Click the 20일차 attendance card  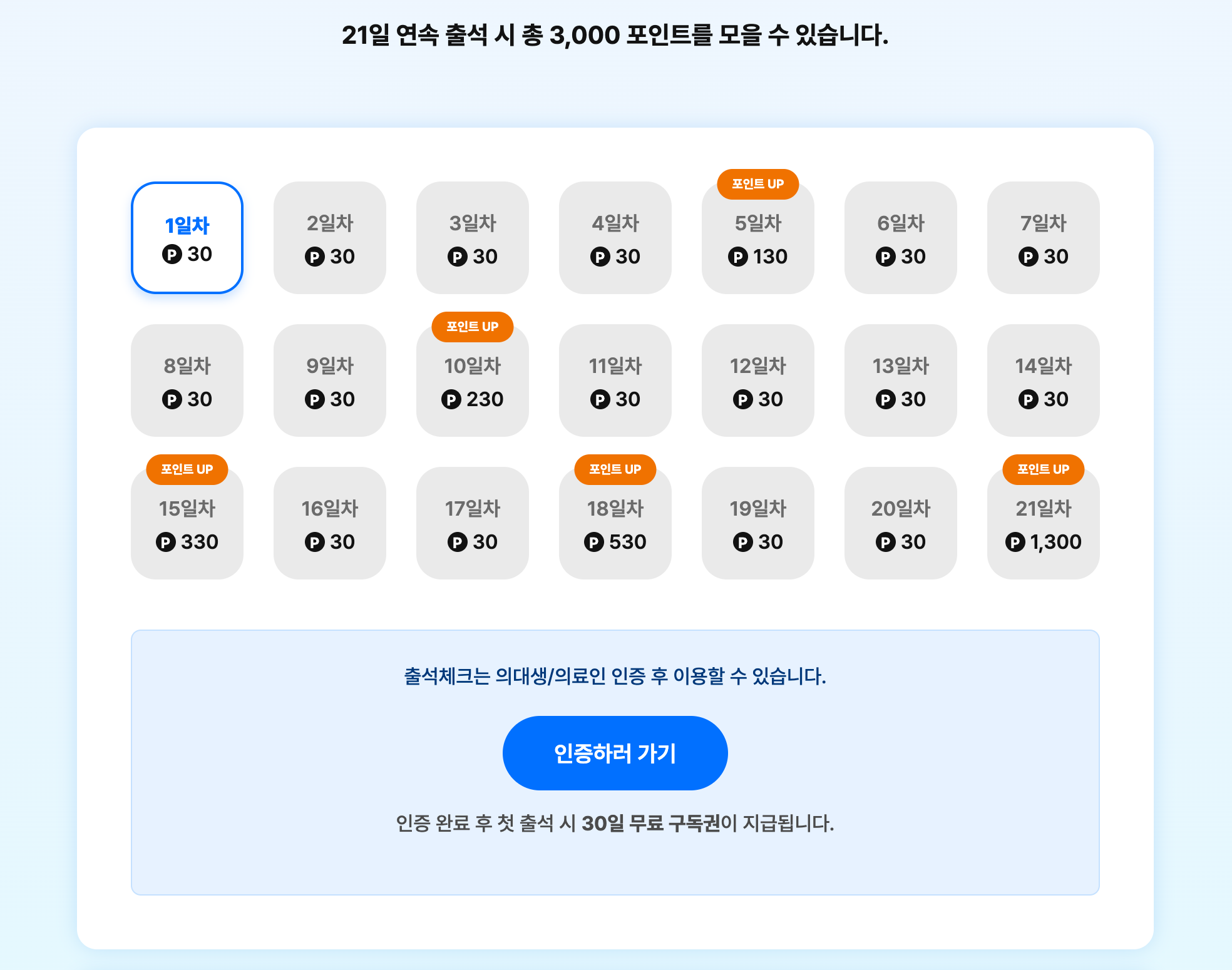pos(900,523)
